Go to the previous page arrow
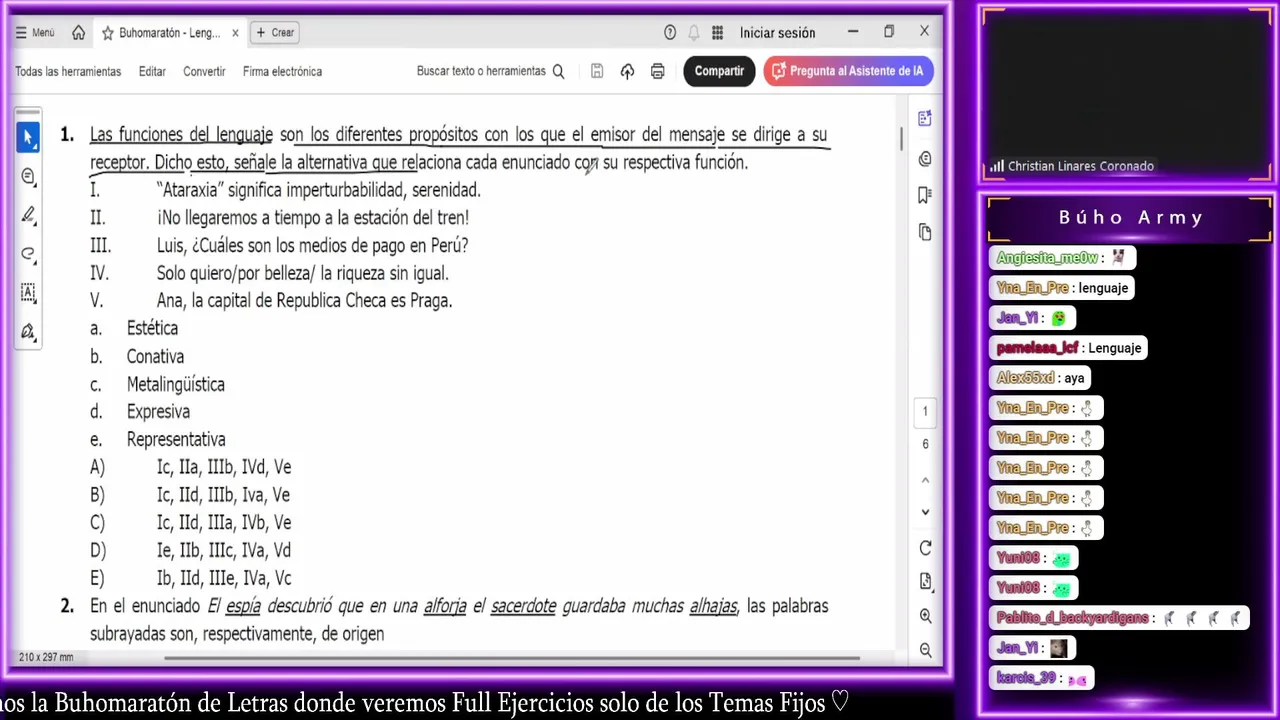Screen dimensions: 1280x720 pos(925,480)
